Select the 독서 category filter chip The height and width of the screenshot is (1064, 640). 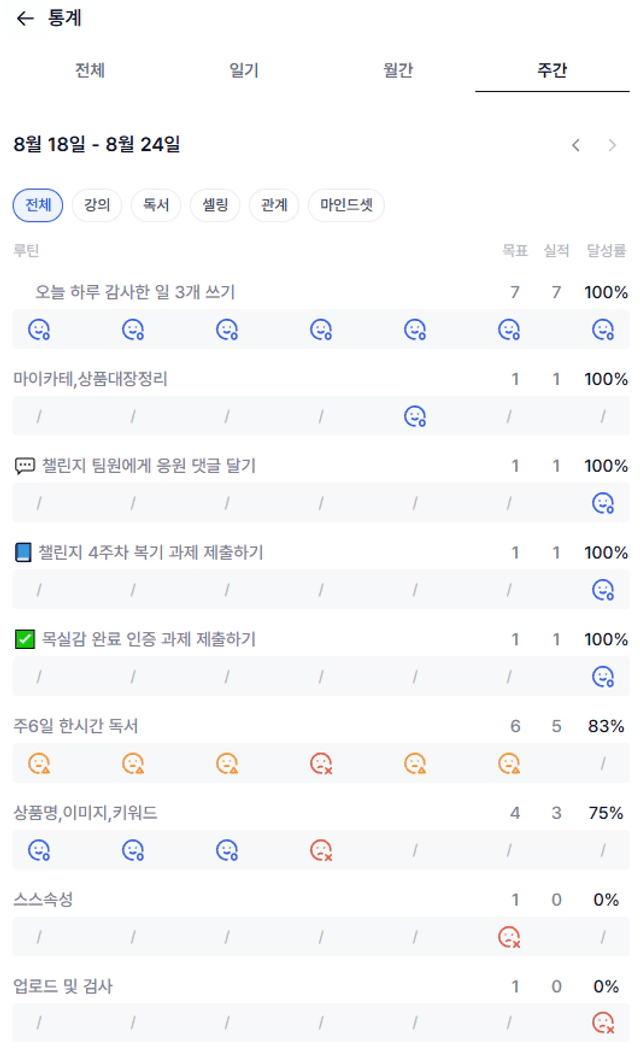click(x=156, y=205)
